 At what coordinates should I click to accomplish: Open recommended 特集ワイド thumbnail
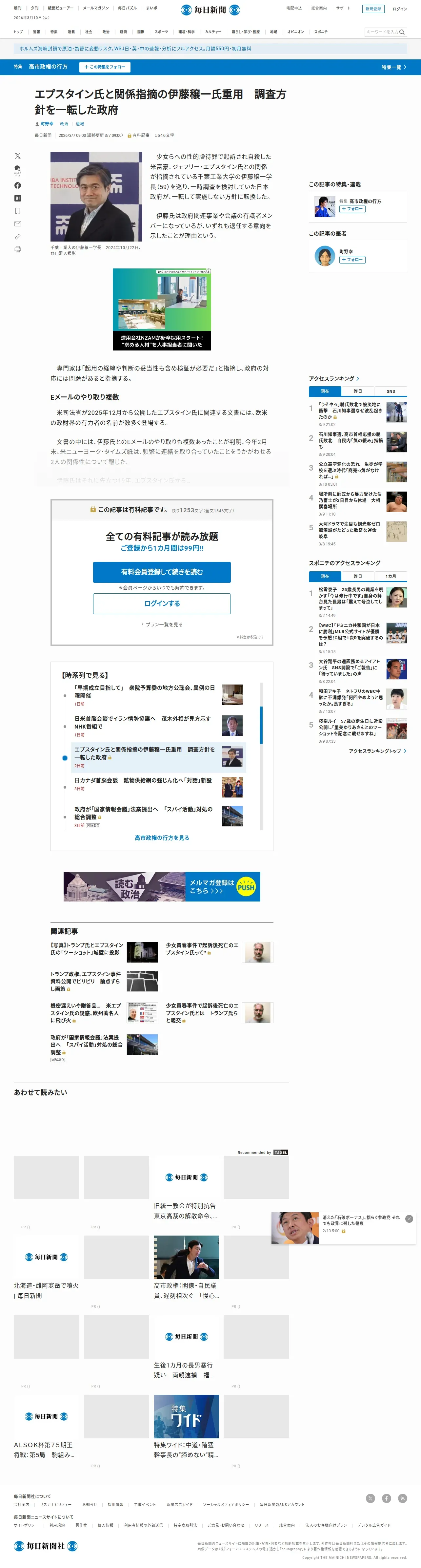tap(186, 1416)
